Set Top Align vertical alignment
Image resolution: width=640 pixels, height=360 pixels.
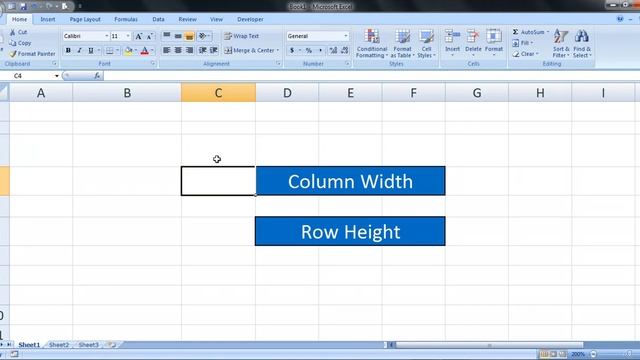tap(167, 36)
